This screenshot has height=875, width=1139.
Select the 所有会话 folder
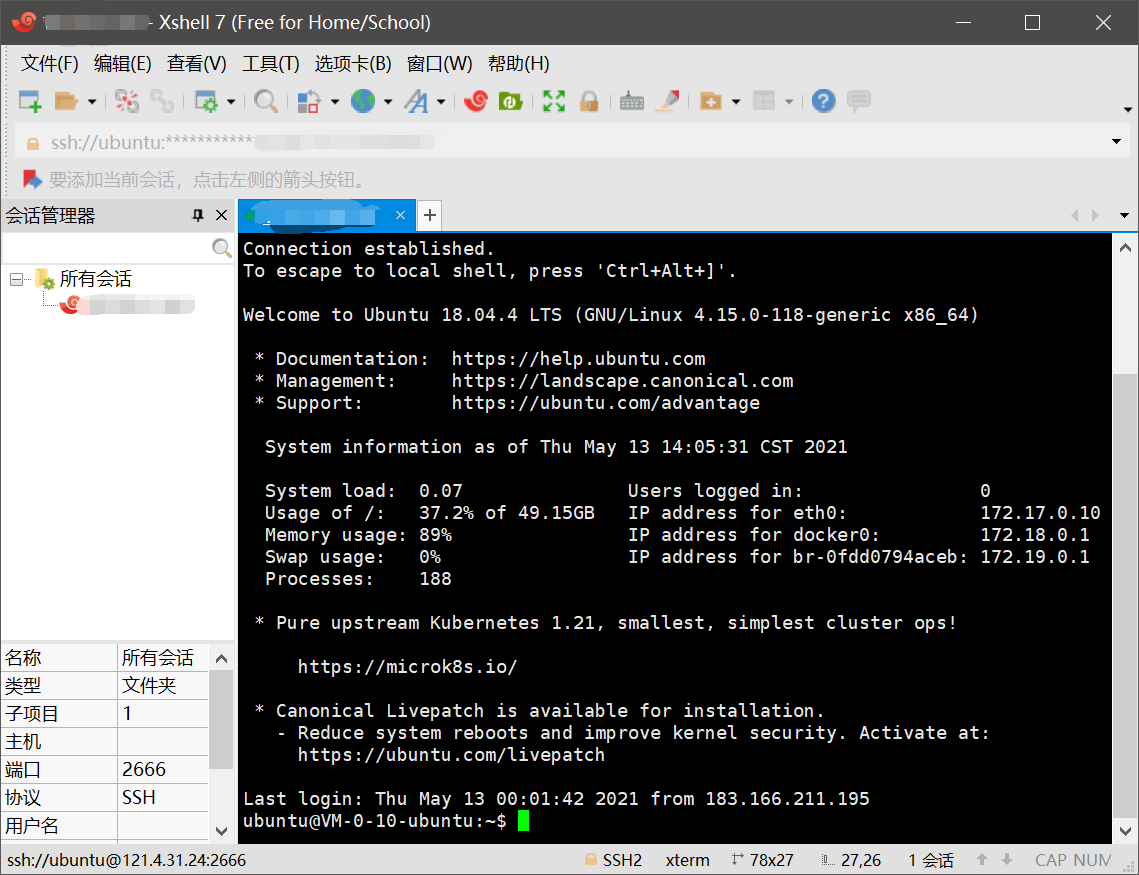point(96,279)
